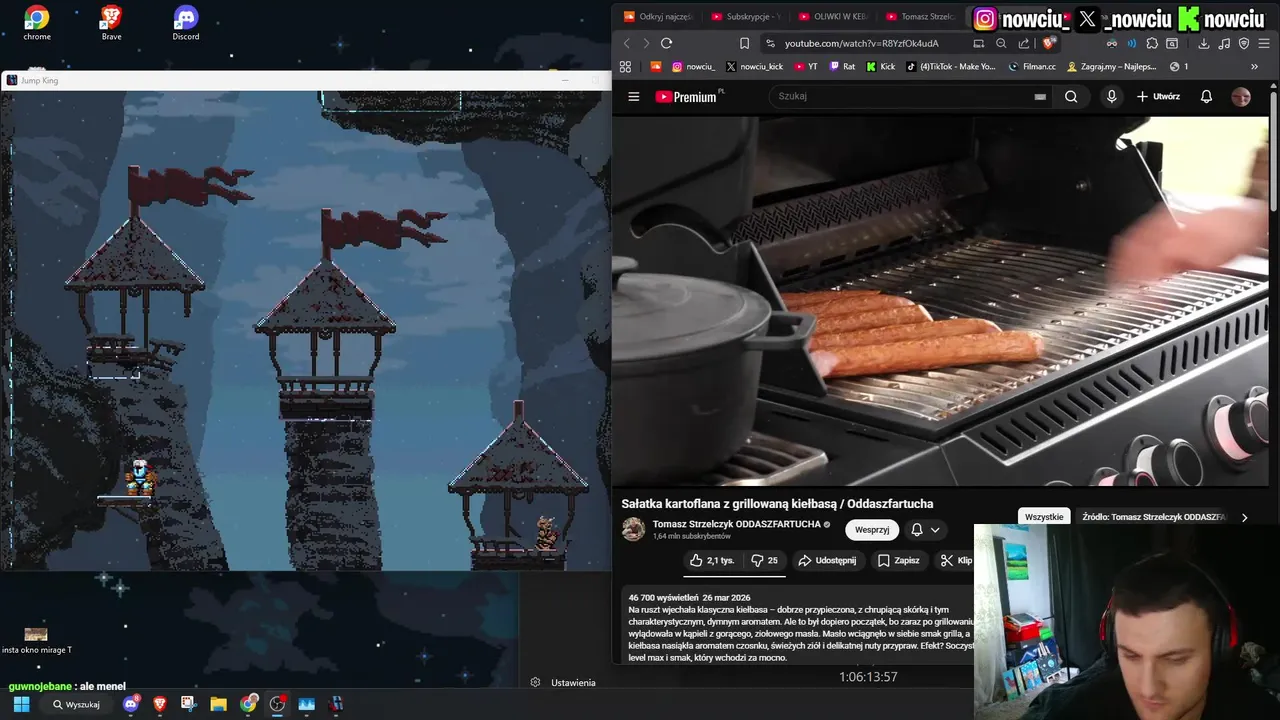Switch to the Subskrypcje browser tab
This screenshot has width=1280, height=720.
click(745, 16)
